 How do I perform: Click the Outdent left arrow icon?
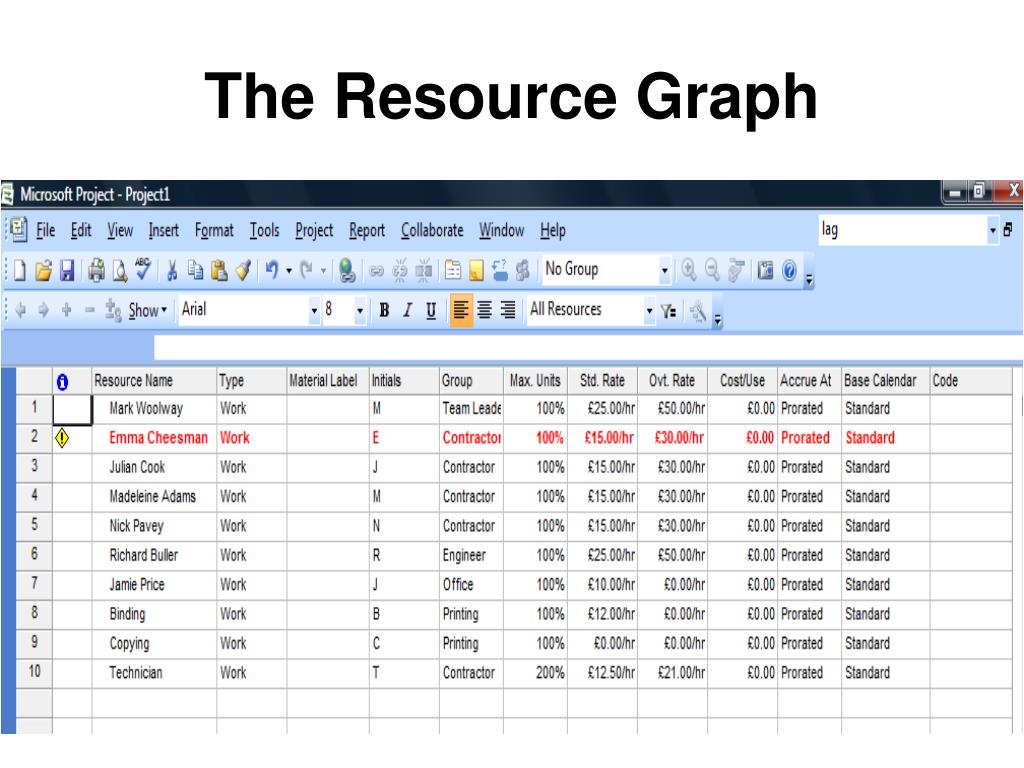20,310
